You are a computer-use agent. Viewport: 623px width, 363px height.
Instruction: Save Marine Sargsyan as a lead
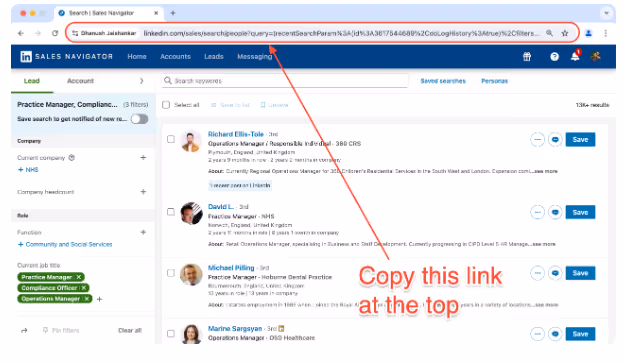(x=580, y=334)
